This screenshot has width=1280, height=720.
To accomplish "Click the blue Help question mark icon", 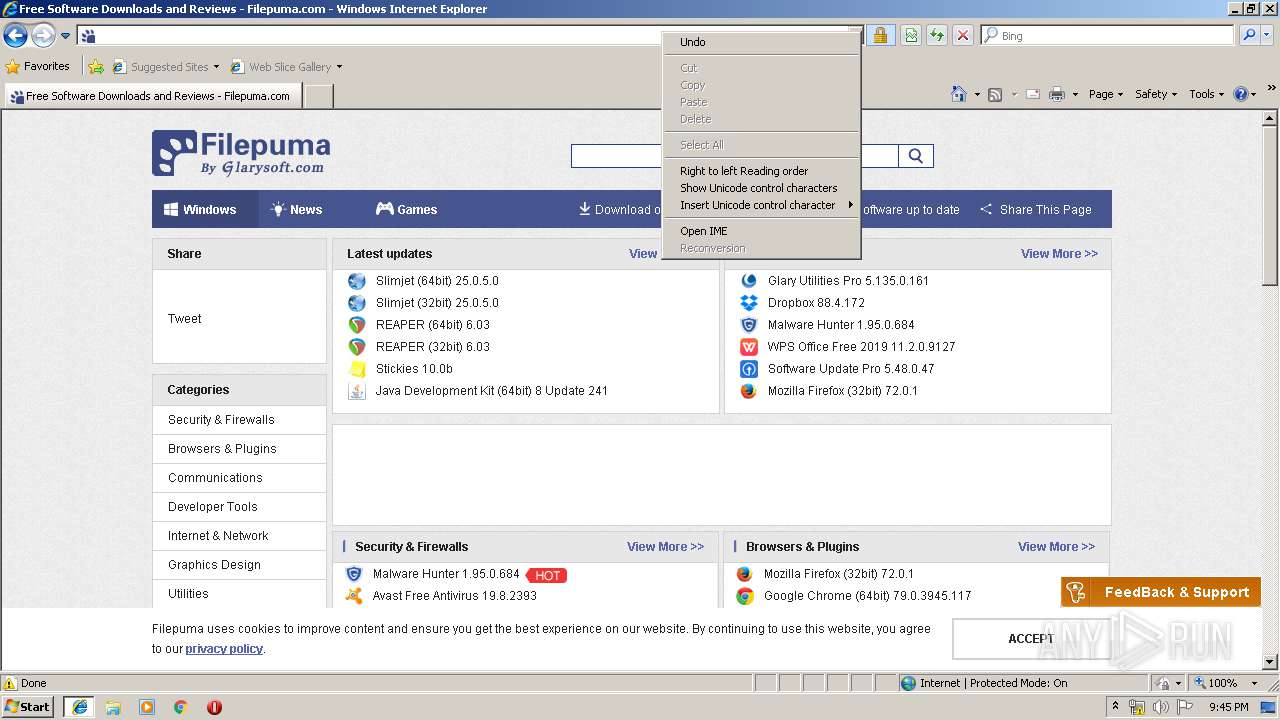I will 1241,94.
